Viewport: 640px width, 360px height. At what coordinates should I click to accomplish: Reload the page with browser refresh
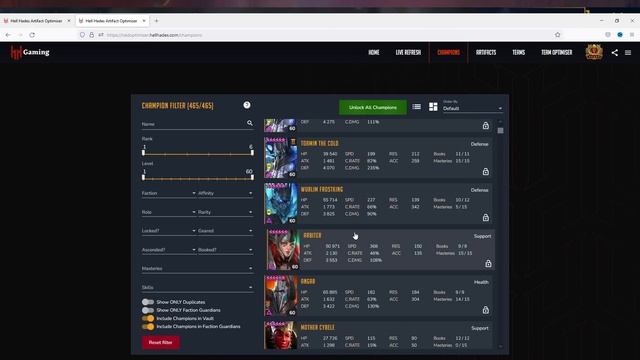(x=32, y=35)
